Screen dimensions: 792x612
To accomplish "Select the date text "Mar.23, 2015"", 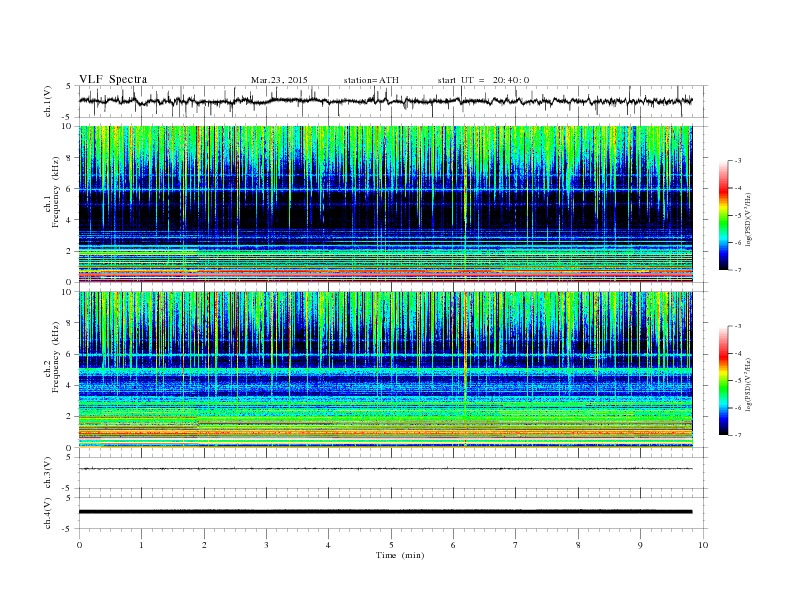I will [x=279, y=80].
